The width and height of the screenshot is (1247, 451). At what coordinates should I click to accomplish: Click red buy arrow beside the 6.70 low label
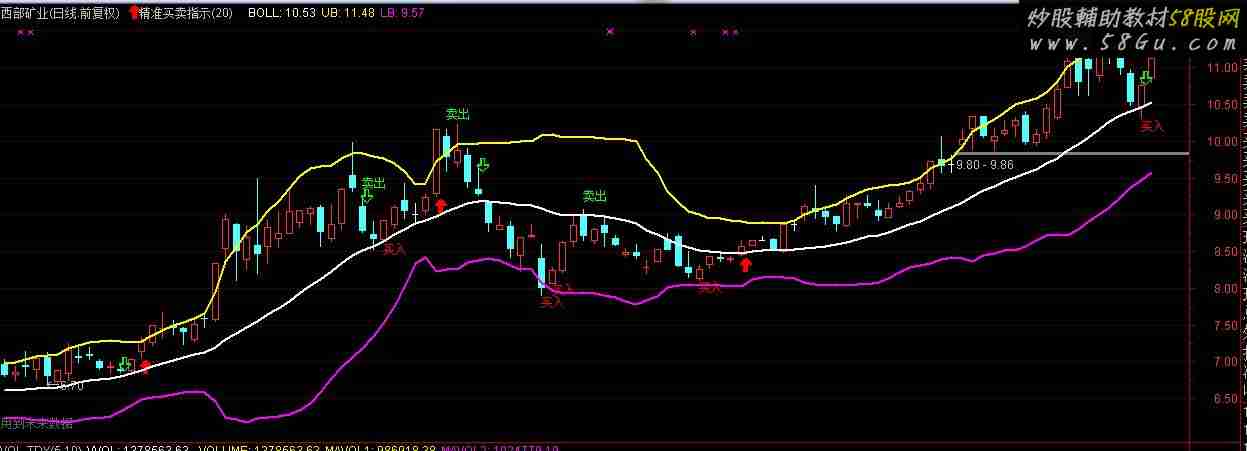[x=146, y=366]
